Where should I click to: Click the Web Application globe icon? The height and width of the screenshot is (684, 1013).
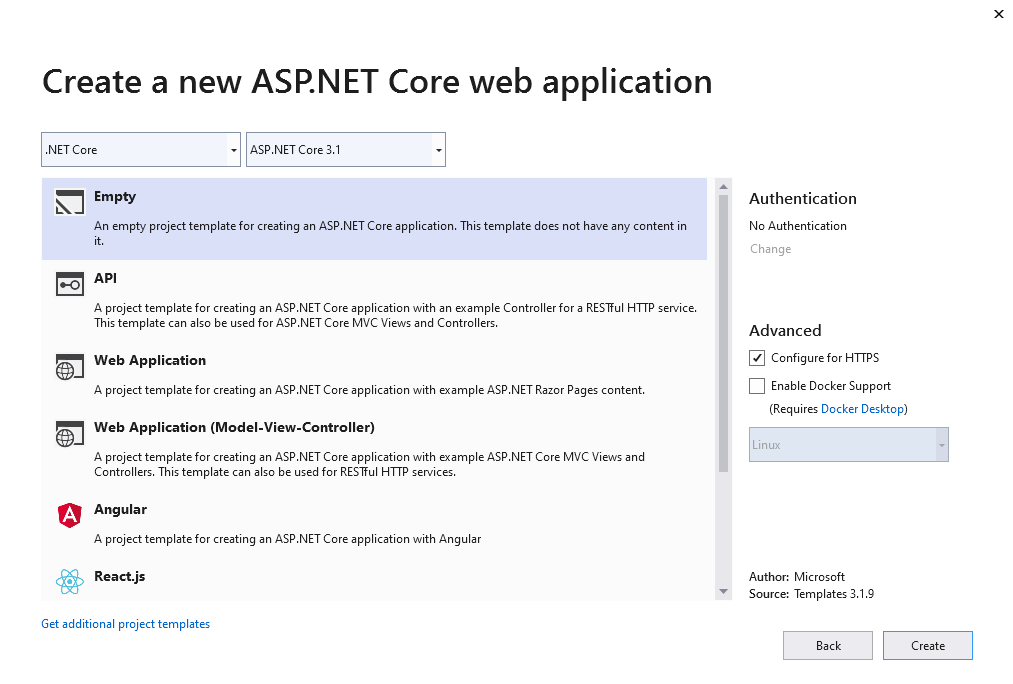click(69, 366)
